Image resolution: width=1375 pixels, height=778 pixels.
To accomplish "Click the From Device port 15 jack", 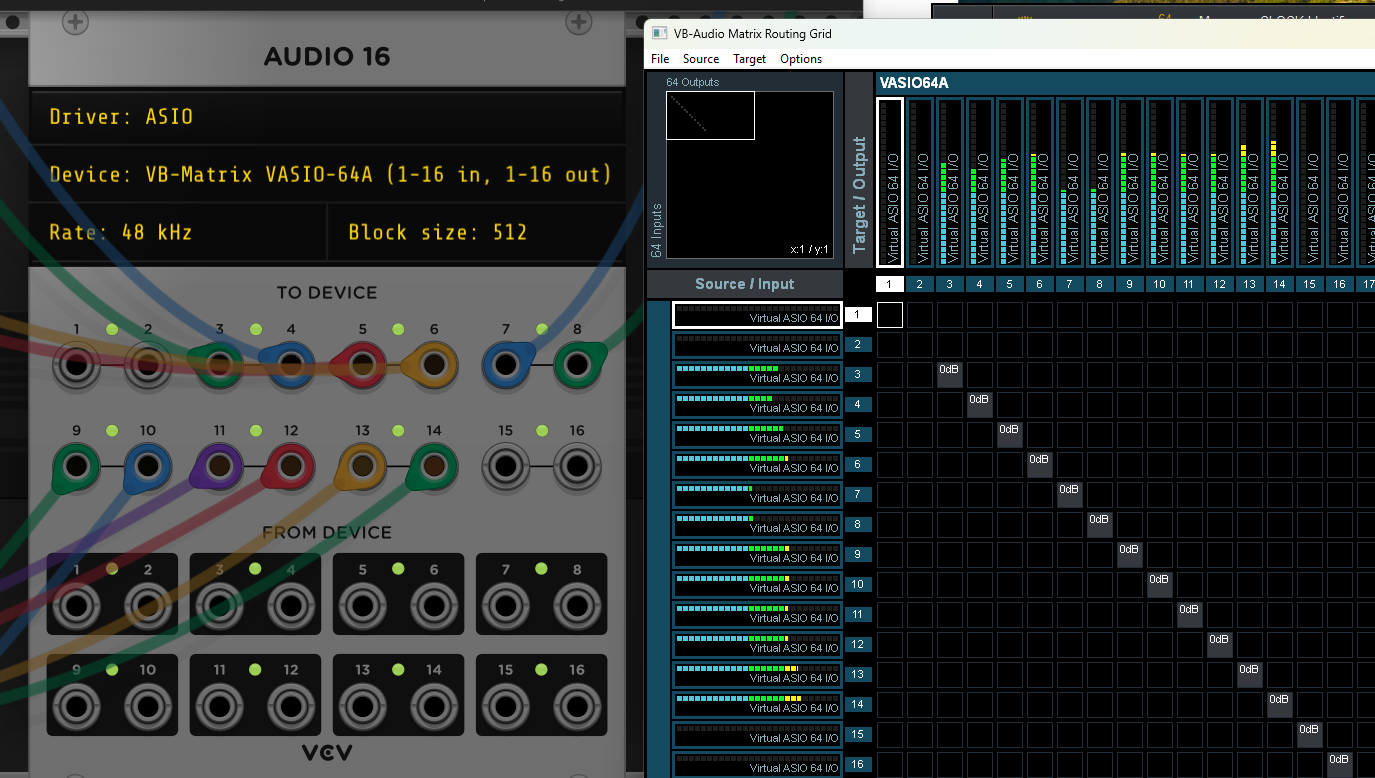I will pyautogui.click(x=505, y=706).
